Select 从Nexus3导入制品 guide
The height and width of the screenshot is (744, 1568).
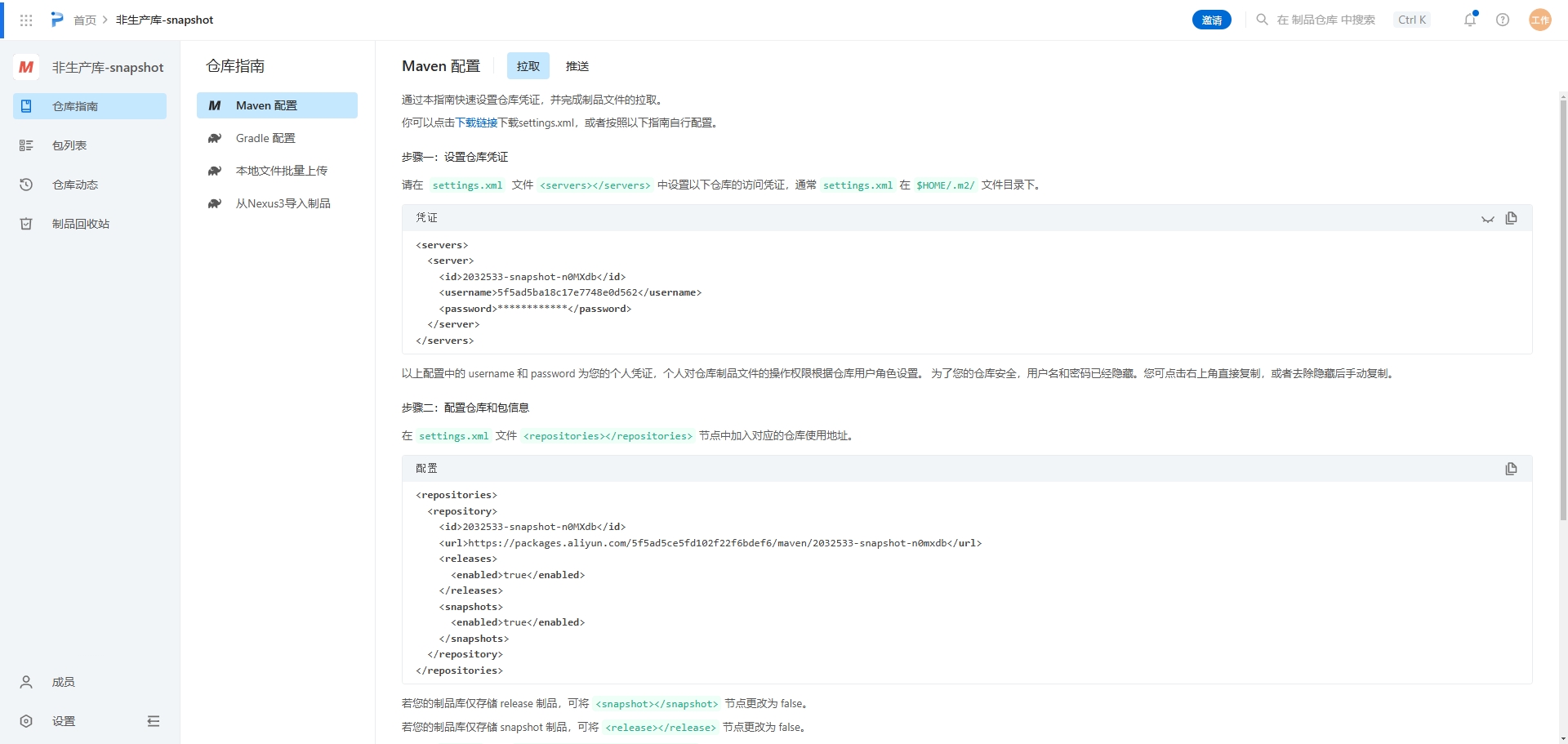[x=277, y=203]
